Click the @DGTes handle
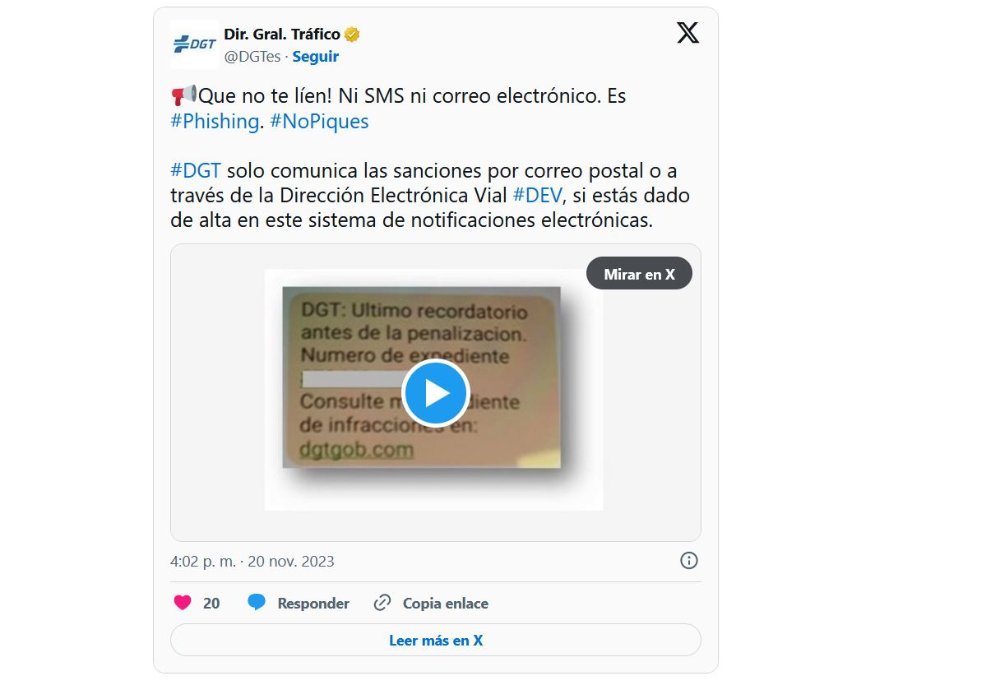The image size is (1000, 685). tap(252, 57)
